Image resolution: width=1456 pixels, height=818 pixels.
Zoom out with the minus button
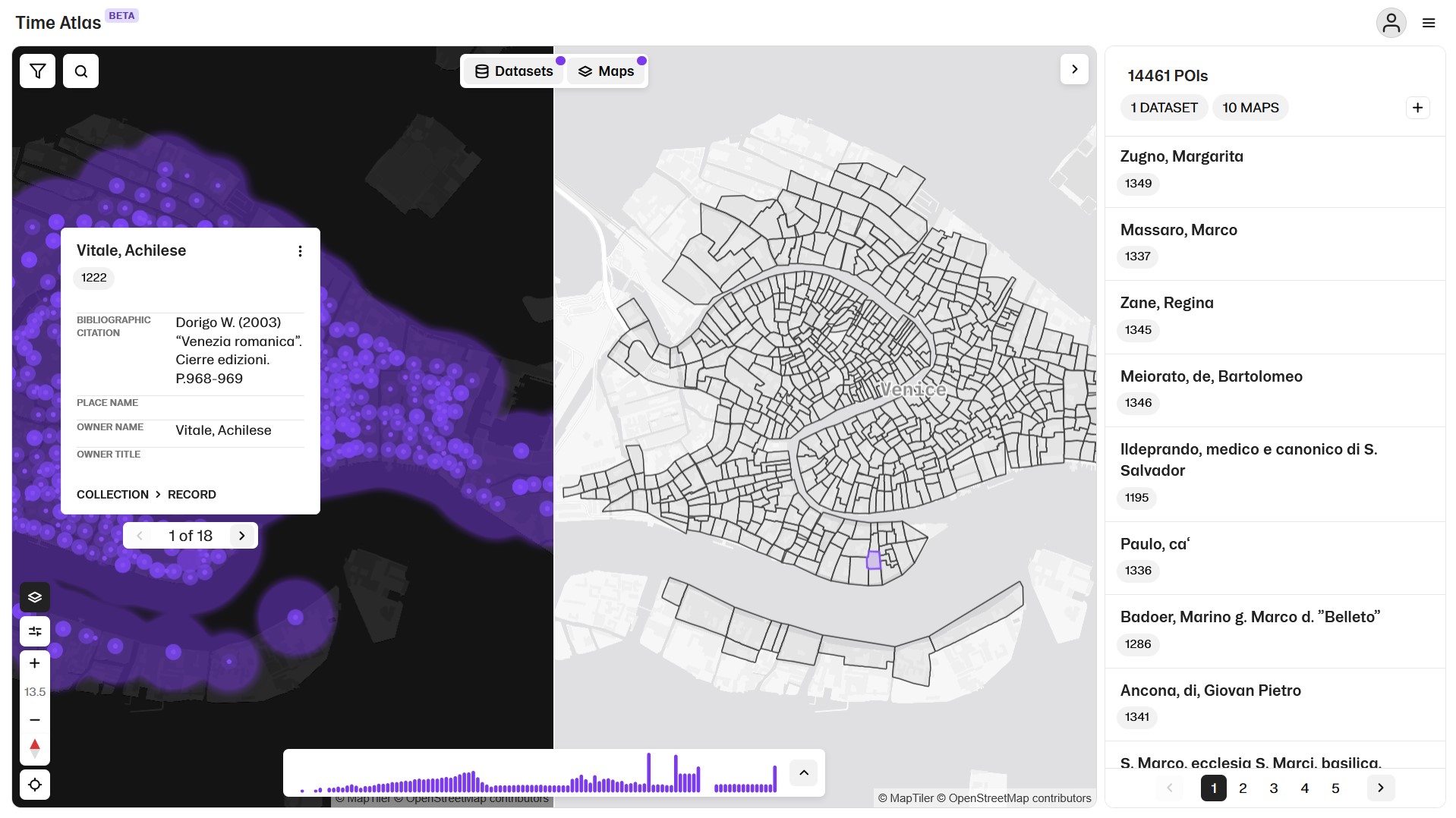35,719
